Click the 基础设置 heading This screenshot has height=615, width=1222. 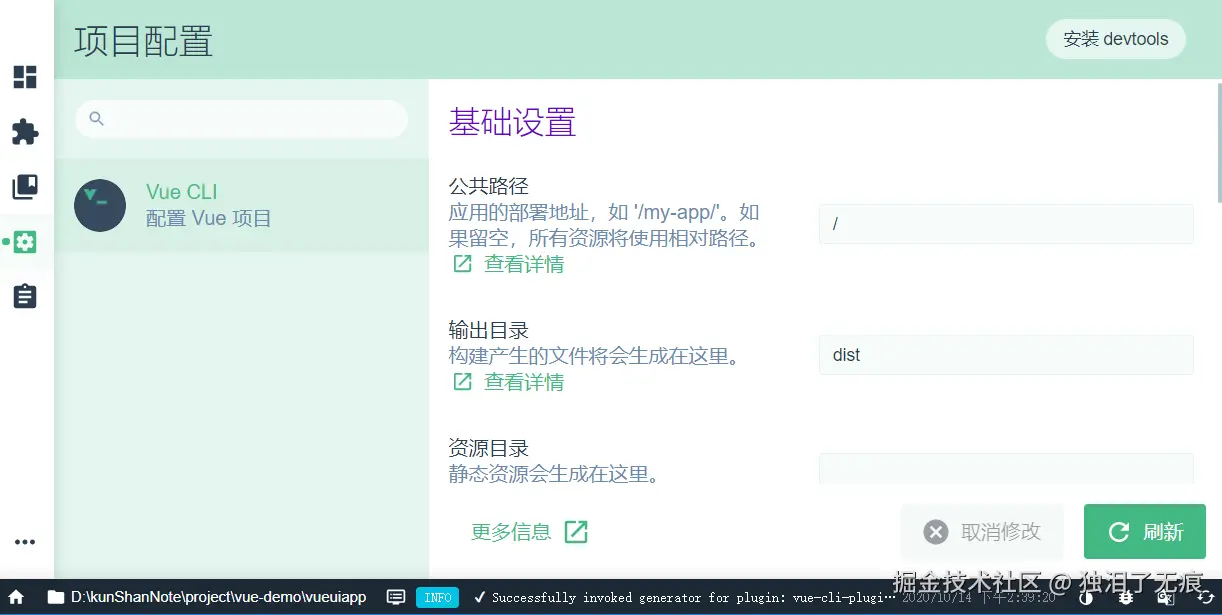513,122
